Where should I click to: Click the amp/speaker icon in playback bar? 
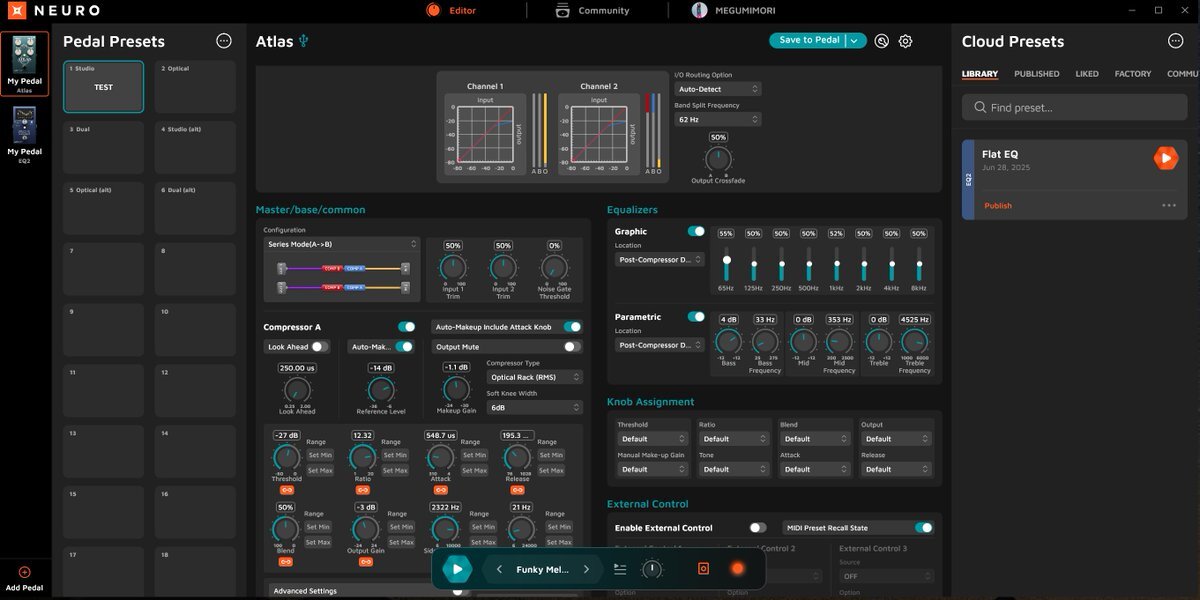click(703, 568)
